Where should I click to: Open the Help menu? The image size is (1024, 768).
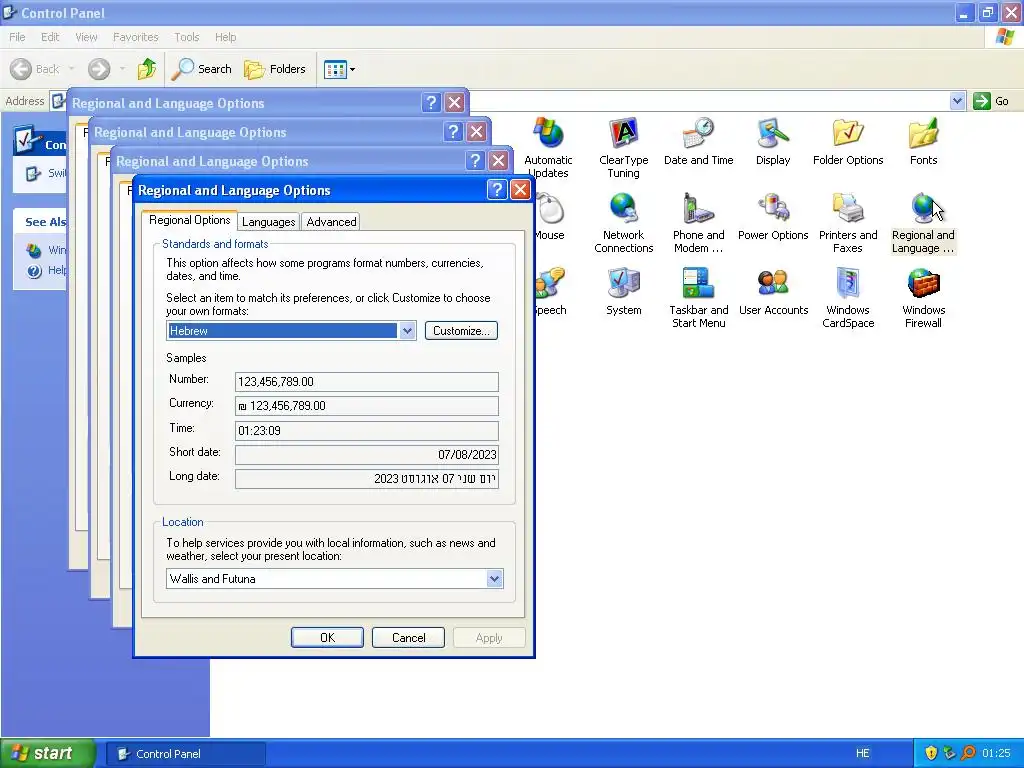pyautogui.click(x=225, y=37)
